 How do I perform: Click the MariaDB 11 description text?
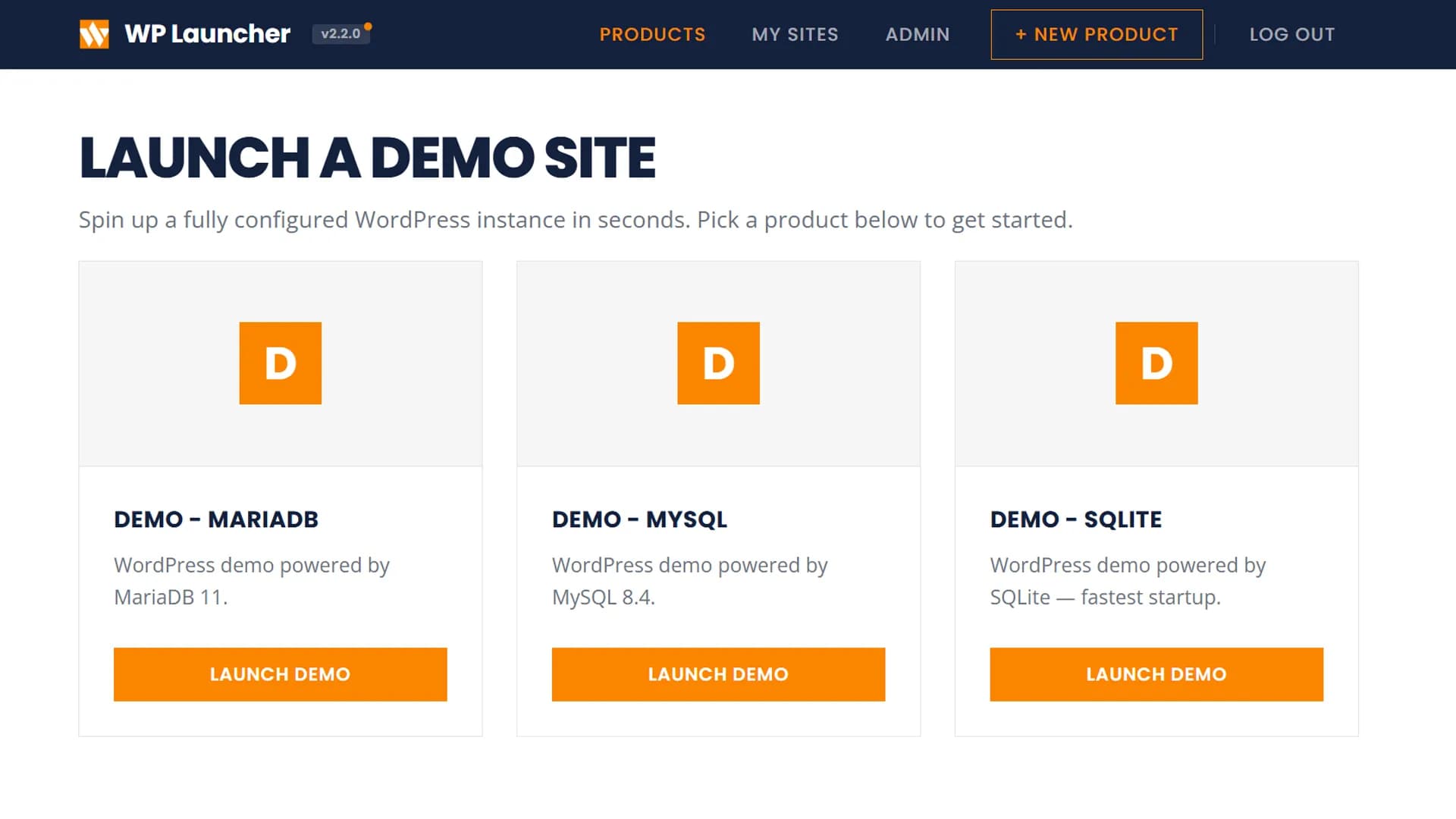252,581
